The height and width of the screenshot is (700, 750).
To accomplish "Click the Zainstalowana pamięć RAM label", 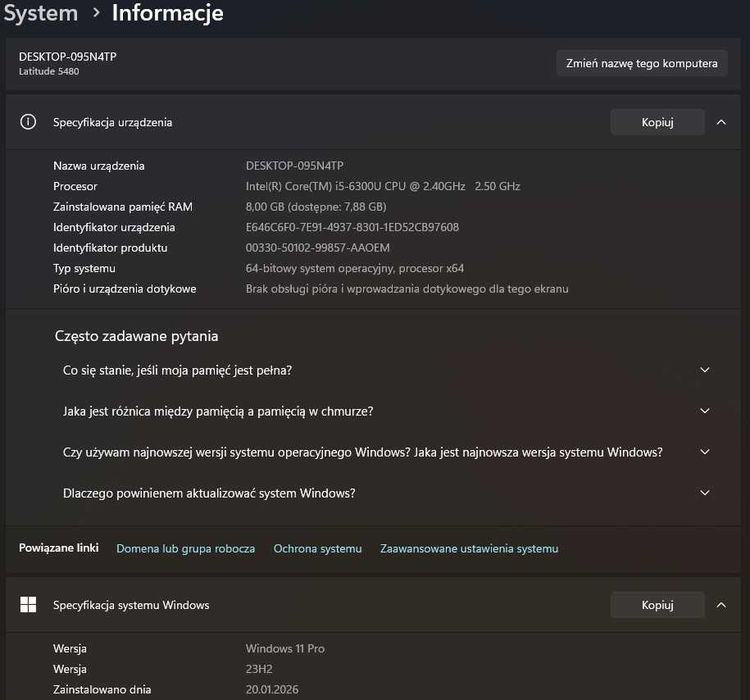I will pyautogui.click(x=122, y=207).
